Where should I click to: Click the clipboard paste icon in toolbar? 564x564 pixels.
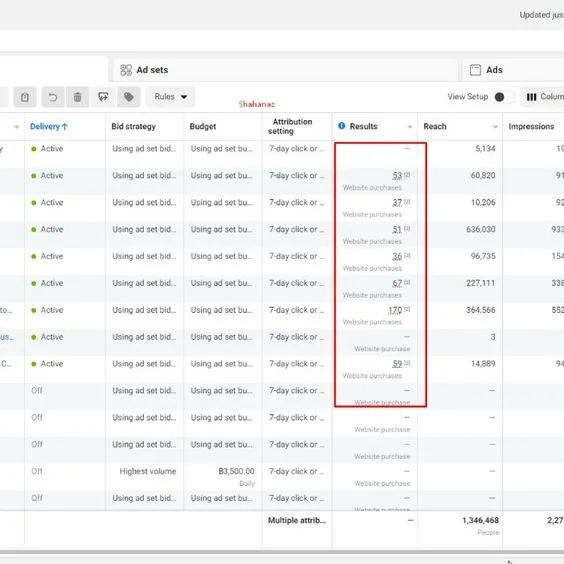click(25, 97)
